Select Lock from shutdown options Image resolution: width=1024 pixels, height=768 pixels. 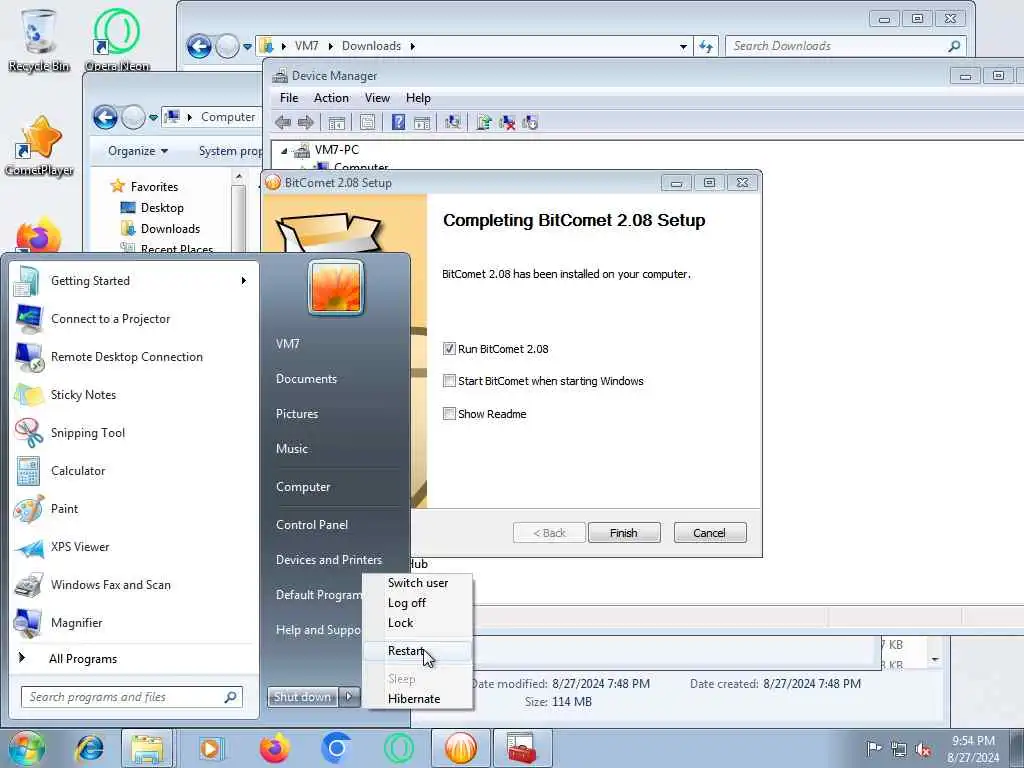417,623
